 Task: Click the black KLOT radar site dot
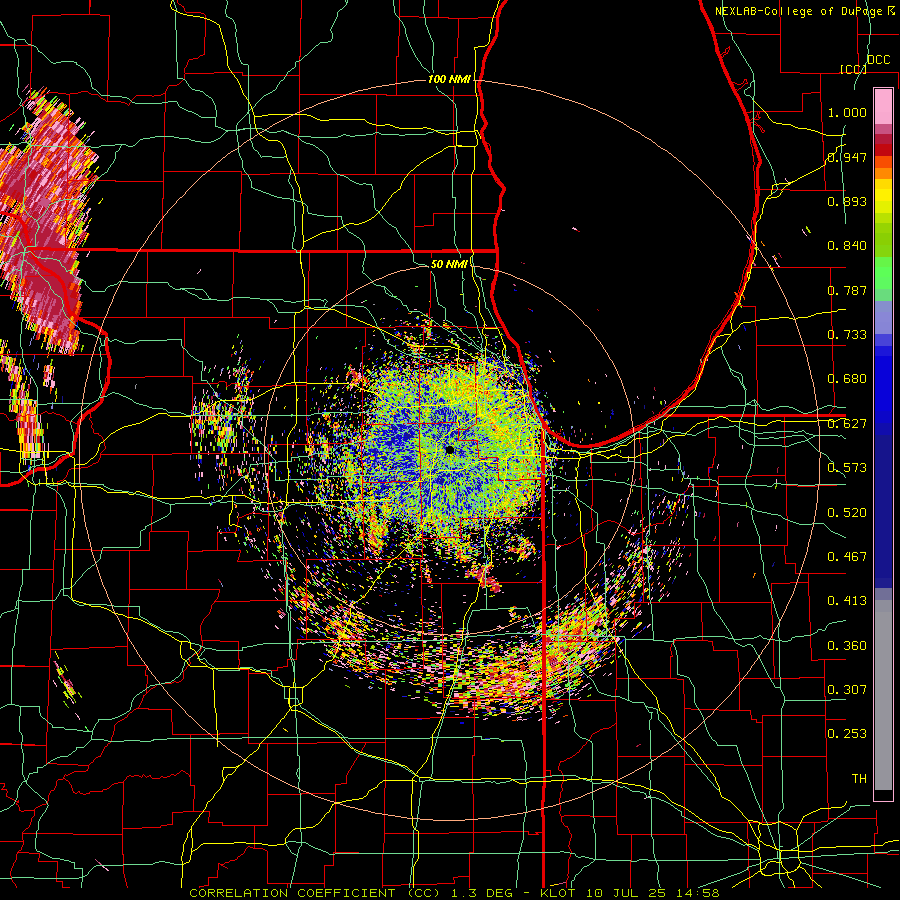click(450, 450)
